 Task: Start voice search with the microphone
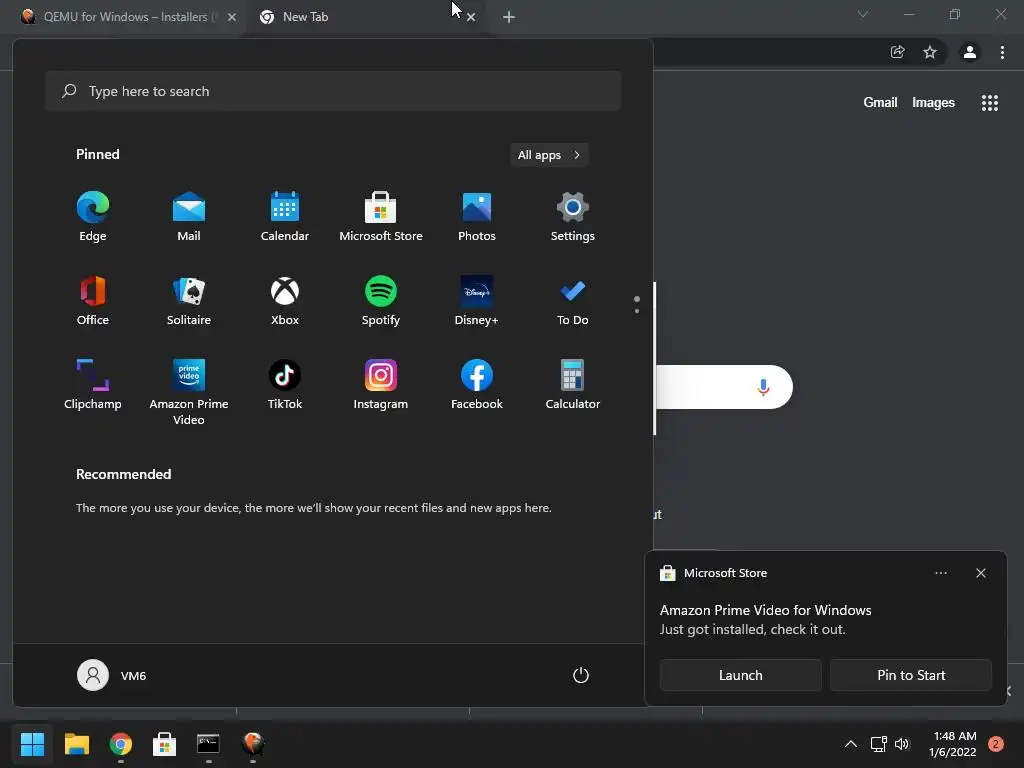point(763,387)
